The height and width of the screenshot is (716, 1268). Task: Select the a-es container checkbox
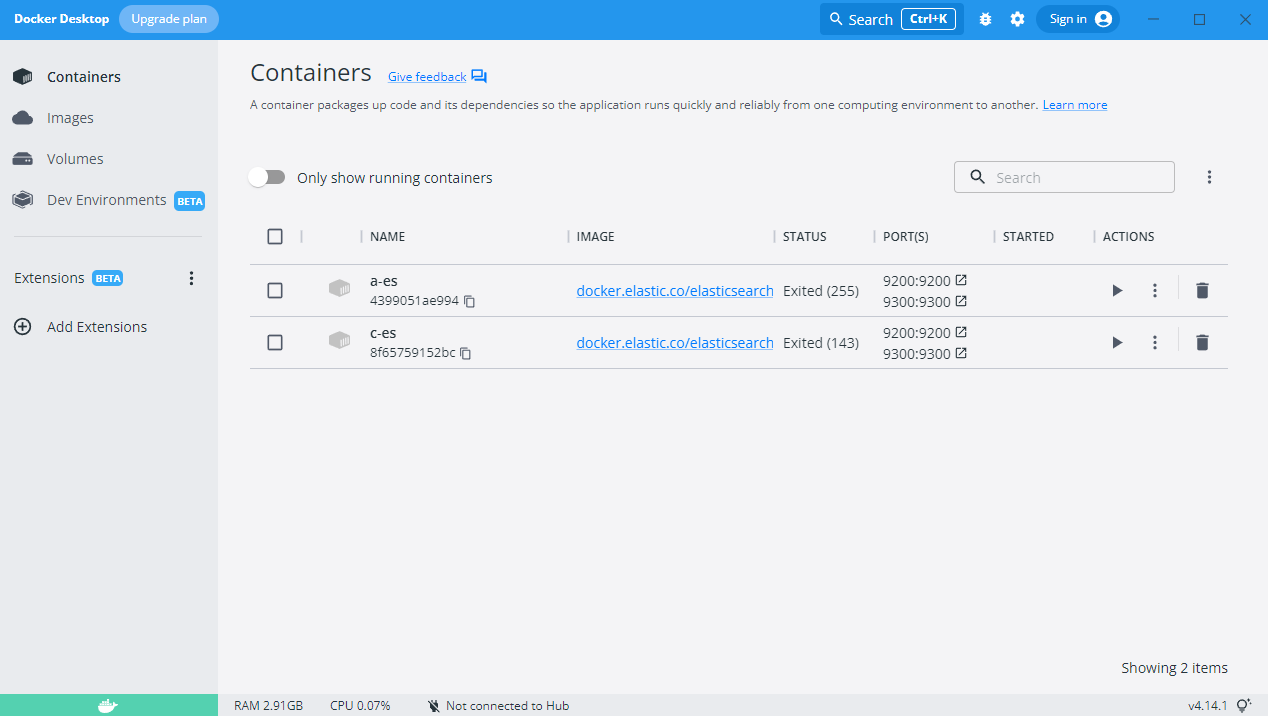click(275, 290)
